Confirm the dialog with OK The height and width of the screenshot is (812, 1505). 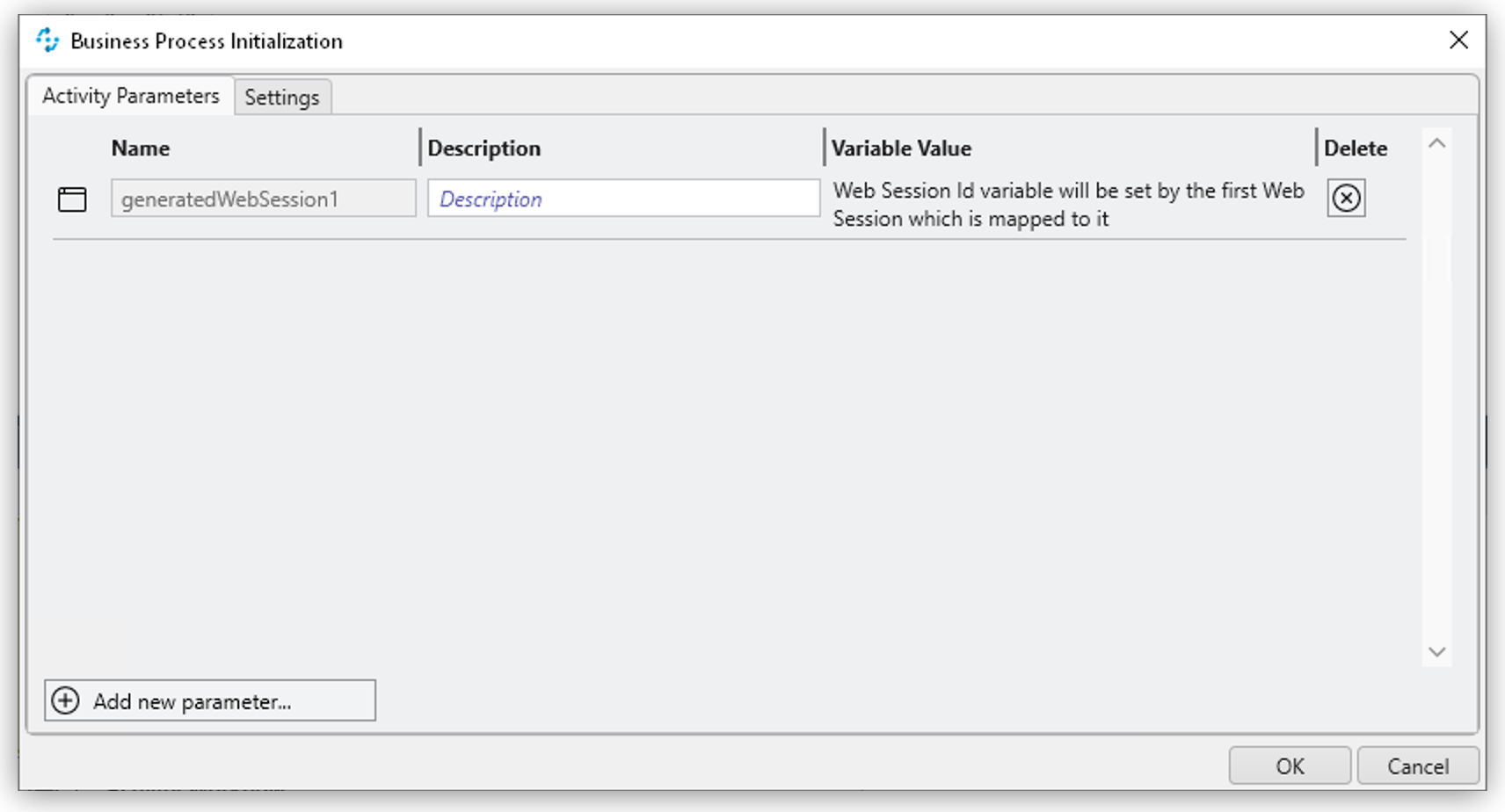coord(1288,765)
